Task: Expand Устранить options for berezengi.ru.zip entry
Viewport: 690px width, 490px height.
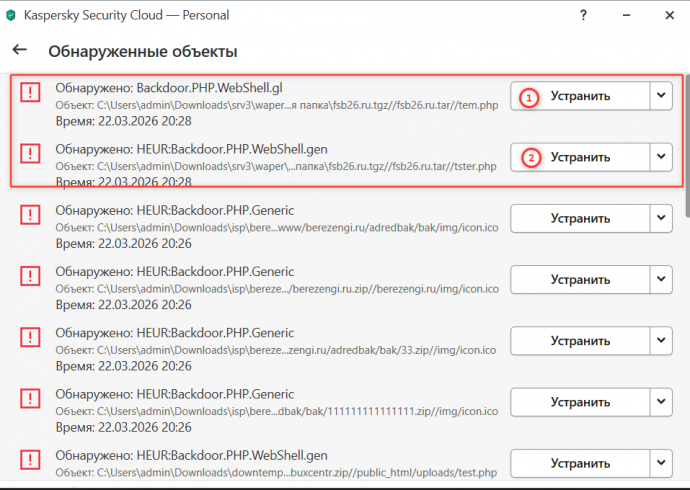Action: coord(660,280)
